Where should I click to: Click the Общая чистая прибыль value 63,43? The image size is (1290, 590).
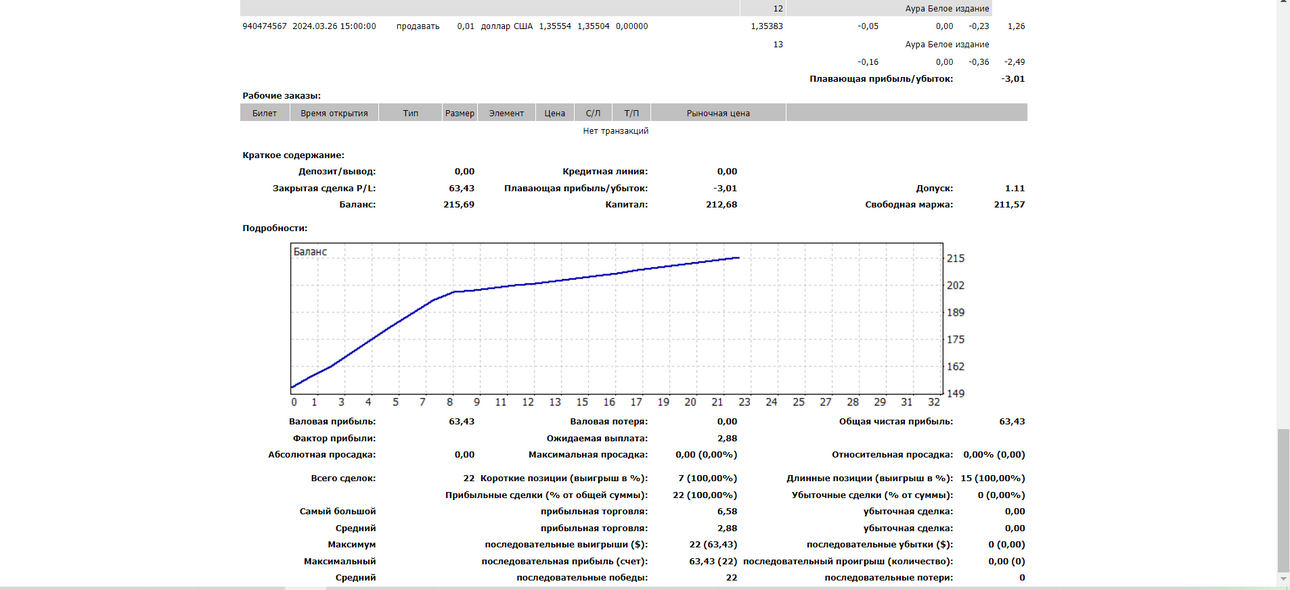(1012, 421)
